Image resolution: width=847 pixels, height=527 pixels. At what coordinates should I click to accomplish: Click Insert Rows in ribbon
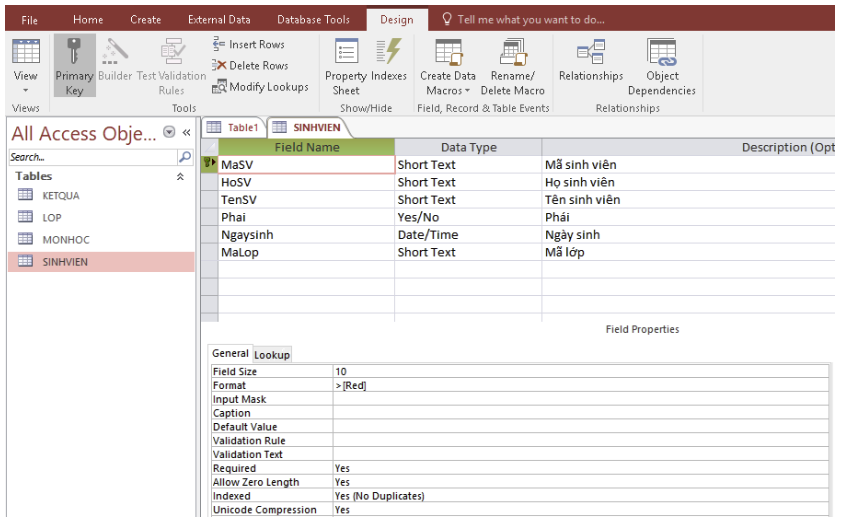[x=248, y=44]
